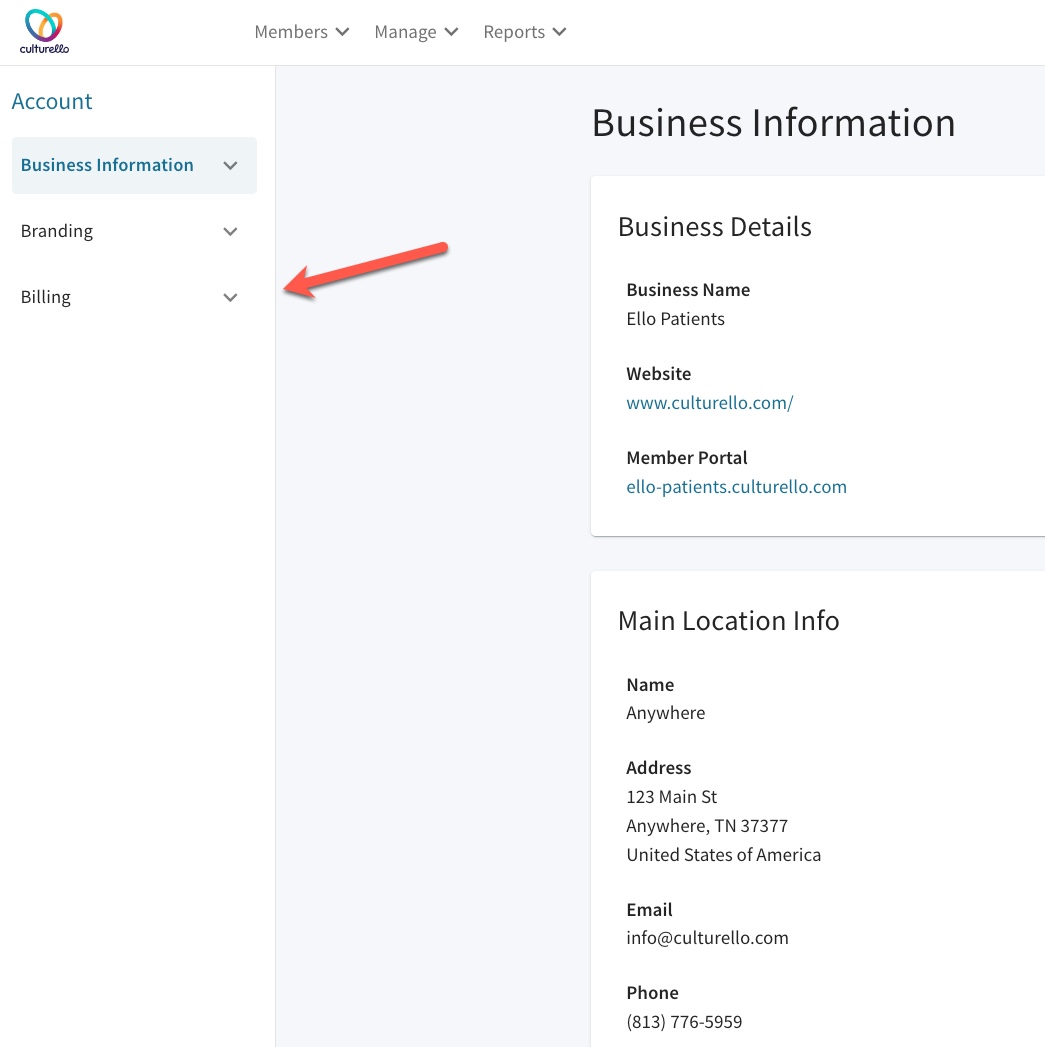Collapse the Business Information sidebar chevron
The height and width of the screenshot is (1047, 1045).
(x=230, y=166)
